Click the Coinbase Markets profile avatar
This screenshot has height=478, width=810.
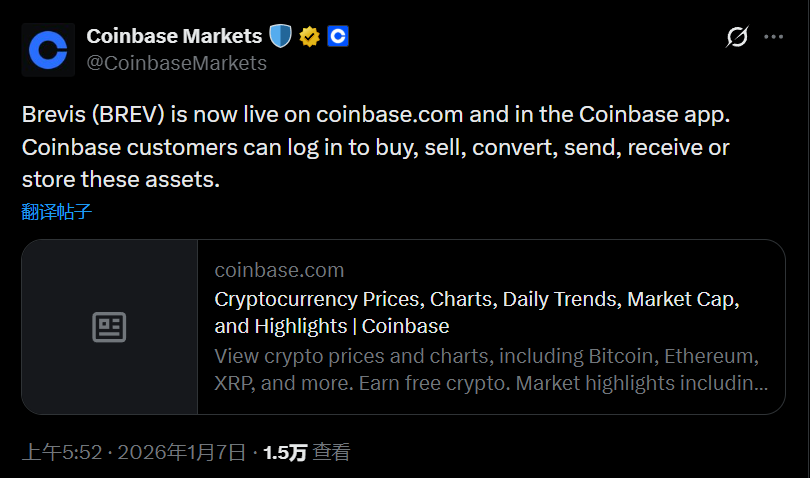pyautogui.click(x=48, y=50)
